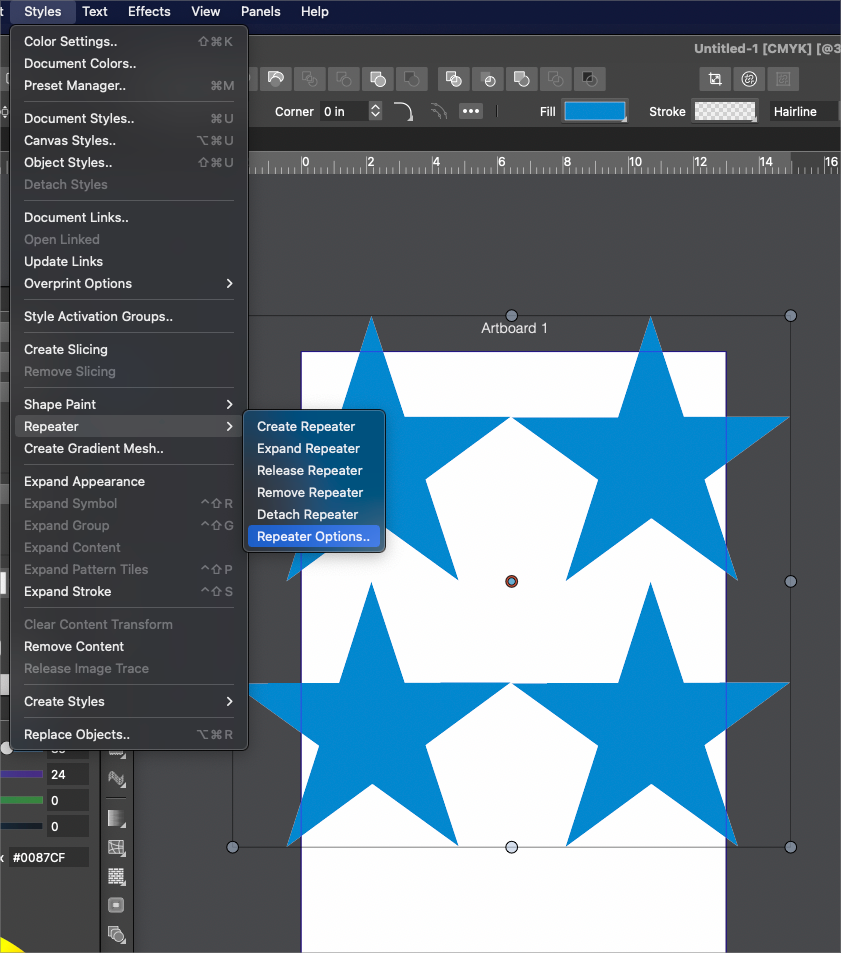Click the rounded square tool icon
841x953 pixels.
click(x=117, y=906)
